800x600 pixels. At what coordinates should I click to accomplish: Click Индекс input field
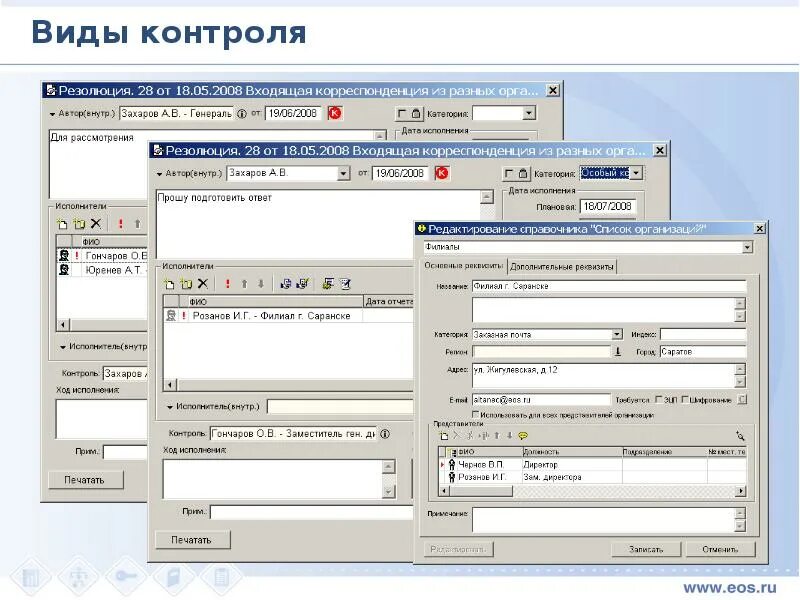pyautogui.click(x=703, y=334)
